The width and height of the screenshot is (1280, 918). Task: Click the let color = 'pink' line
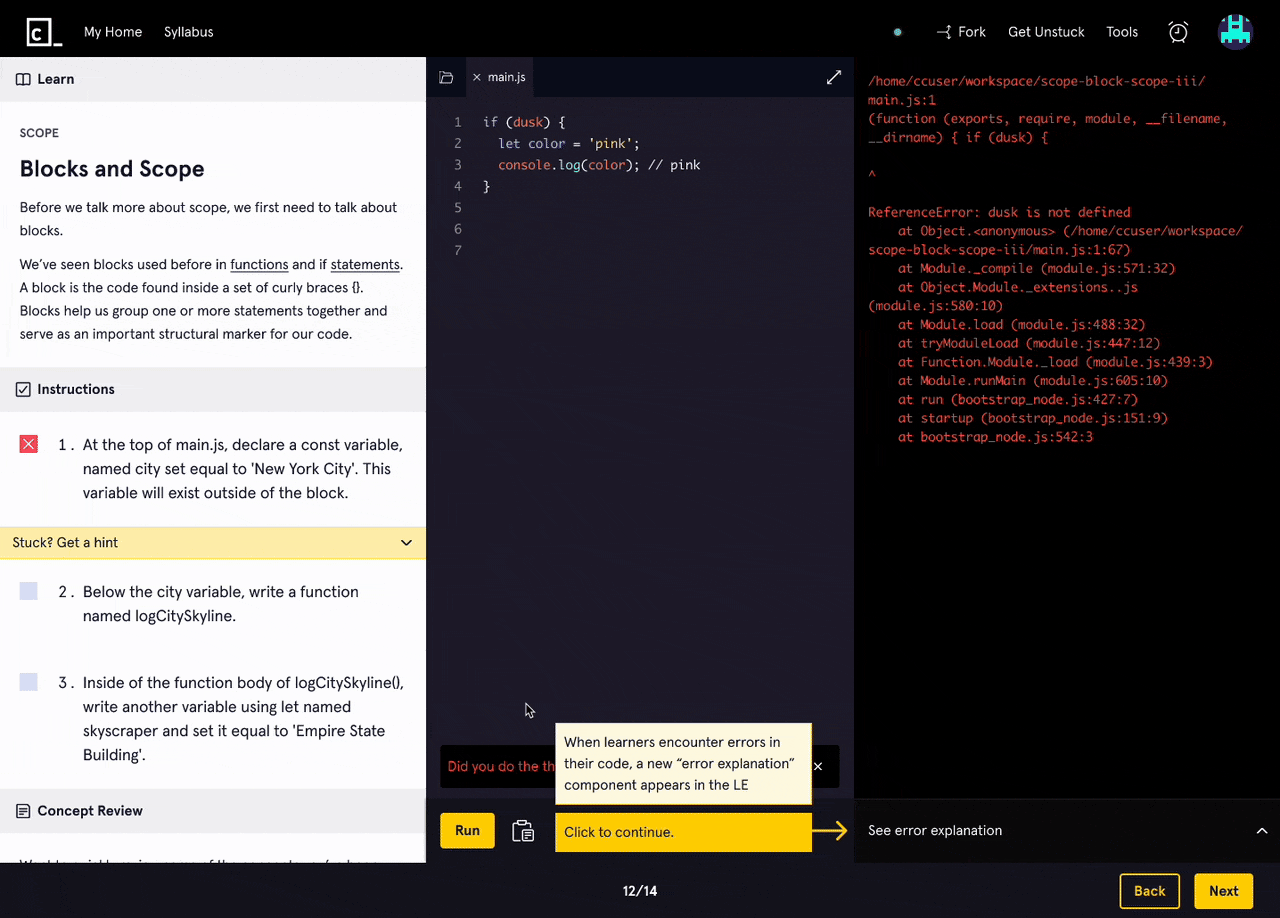569,144
